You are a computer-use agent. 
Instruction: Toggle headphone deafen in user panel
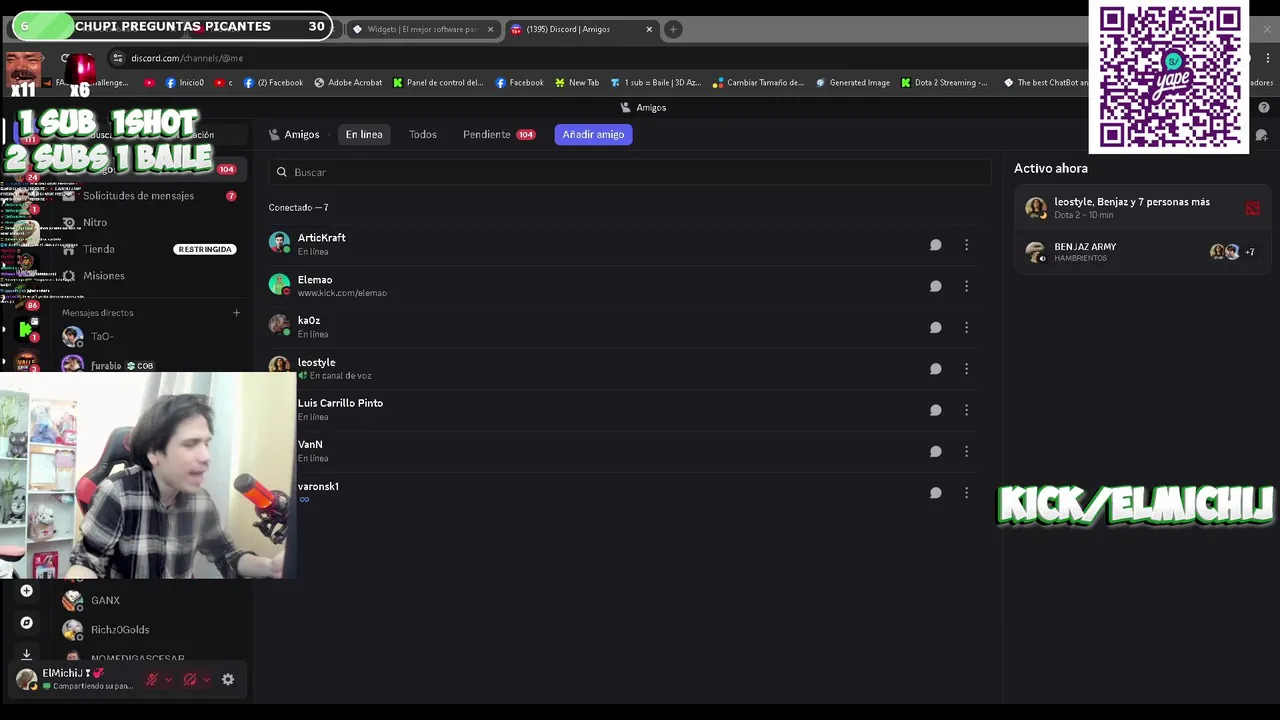[x=190, y=679]
